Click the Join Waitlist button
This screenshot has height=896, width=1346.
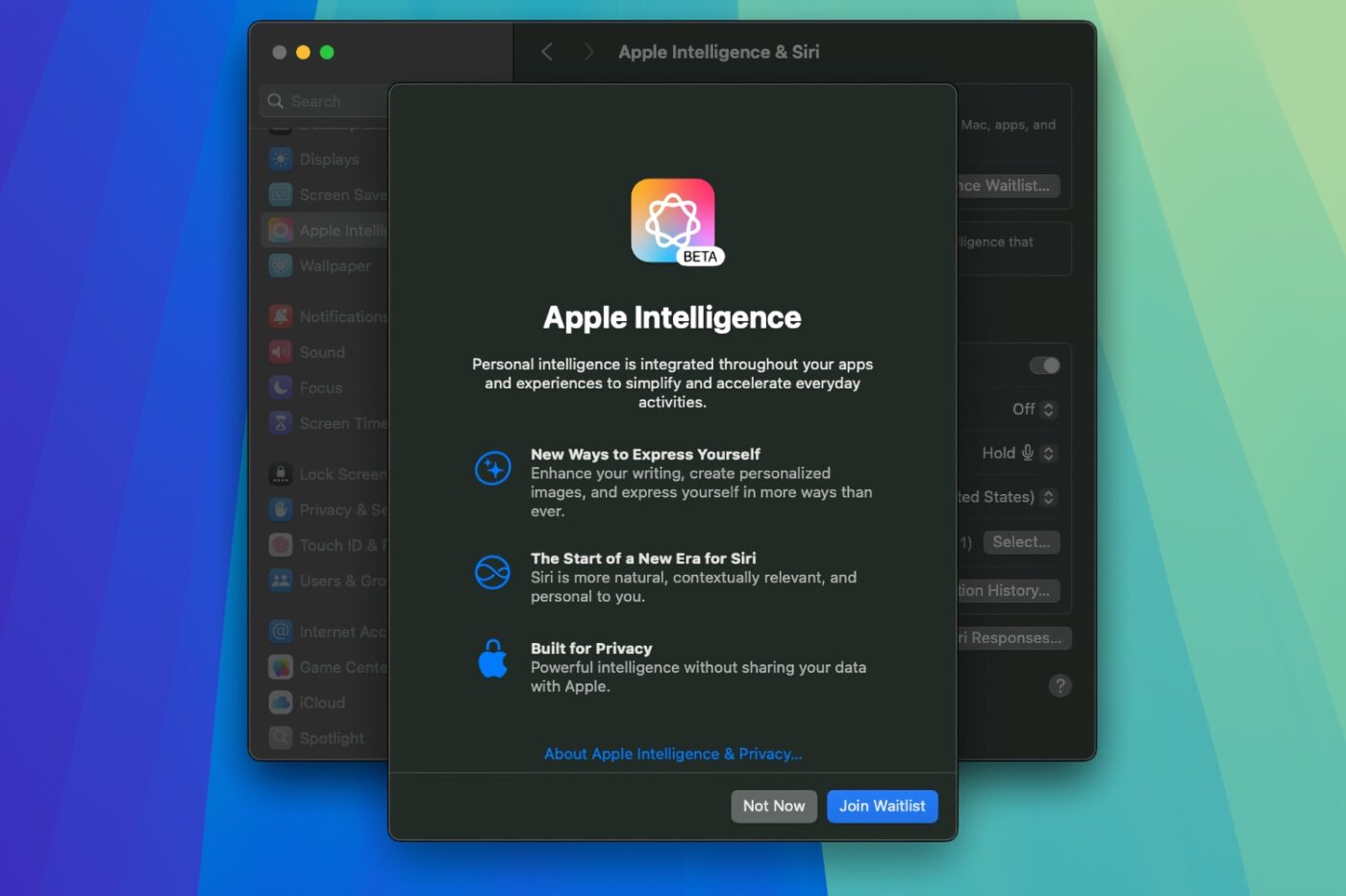click(882, 806)
